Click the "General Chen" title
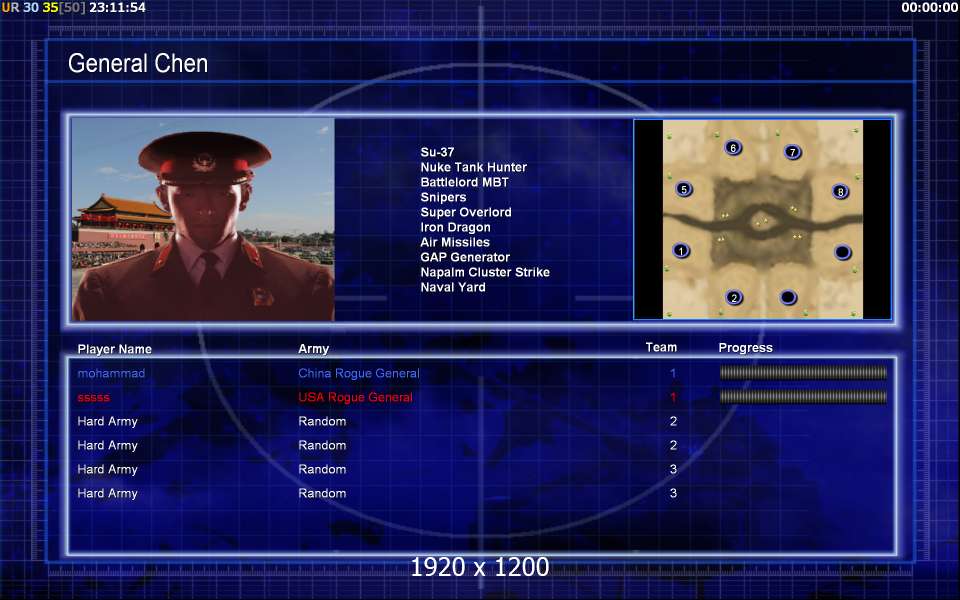The height and width of the screenshot is (600, 960). (x=138, y=63)
